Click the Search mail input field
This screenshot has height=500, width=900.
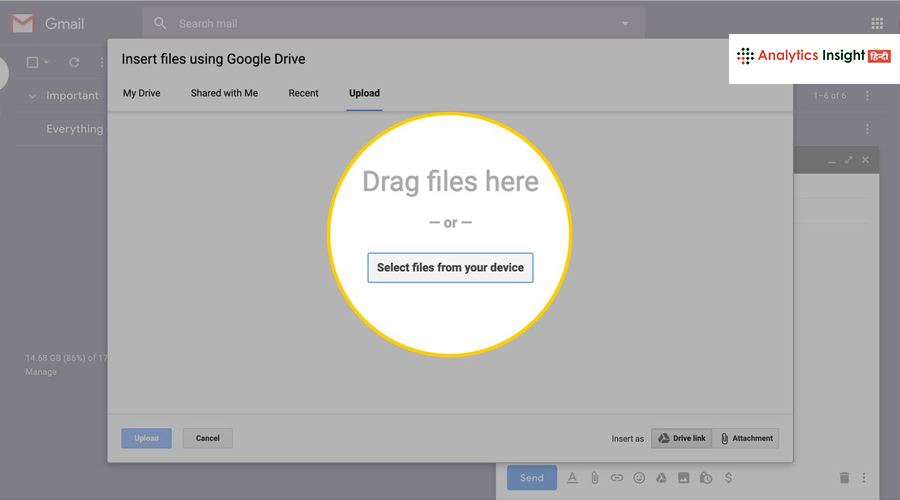pos(390,23)
